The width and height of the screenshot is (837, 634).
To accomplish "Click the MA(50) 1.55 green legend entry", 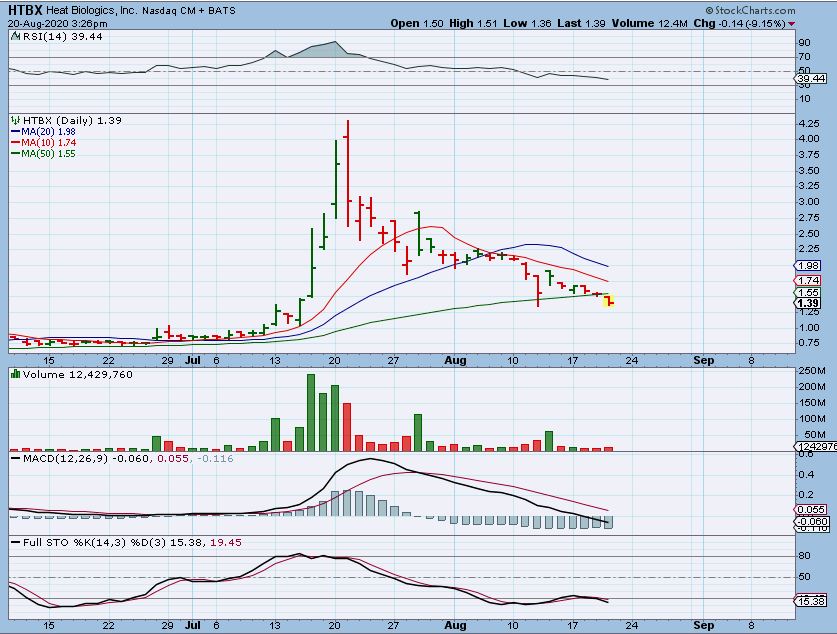I will click(x=43, y=154).
